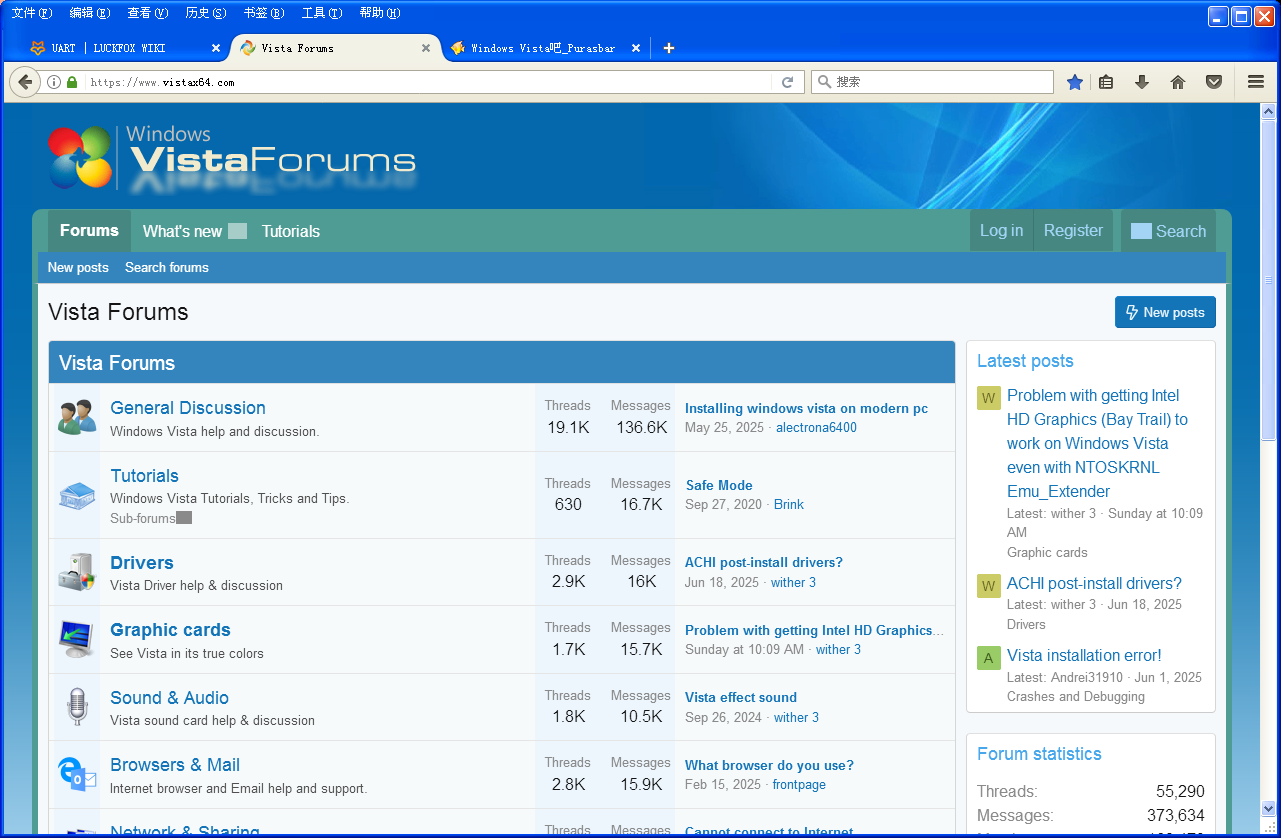Image resolution: width=1281 pixels, height=838 pixels.
Task: Click the site information (i) icon
Action: pos(54,82)
